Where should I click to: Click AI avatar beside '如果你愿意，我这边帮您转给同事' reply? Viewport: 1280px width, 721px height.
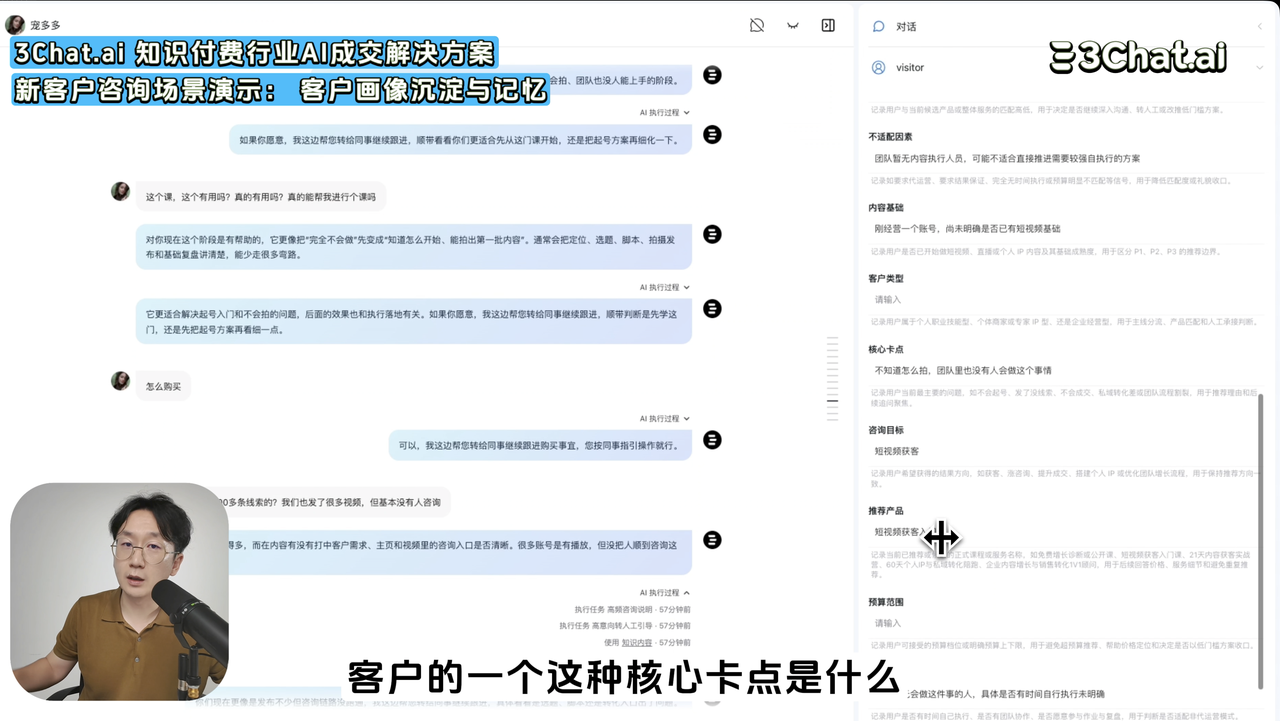712,134
